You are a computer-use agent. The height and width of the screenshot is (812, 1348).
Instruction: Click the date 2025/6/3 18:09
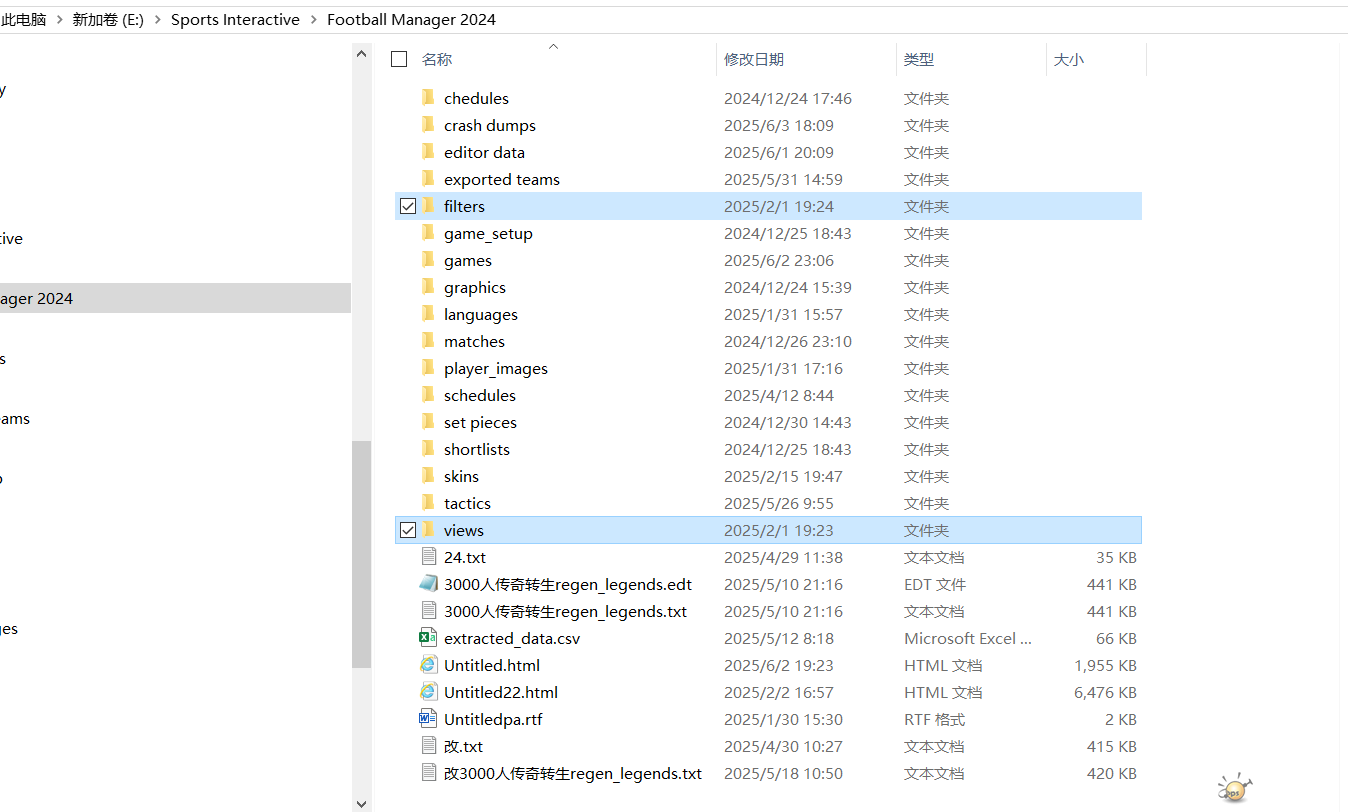(779, 125)
